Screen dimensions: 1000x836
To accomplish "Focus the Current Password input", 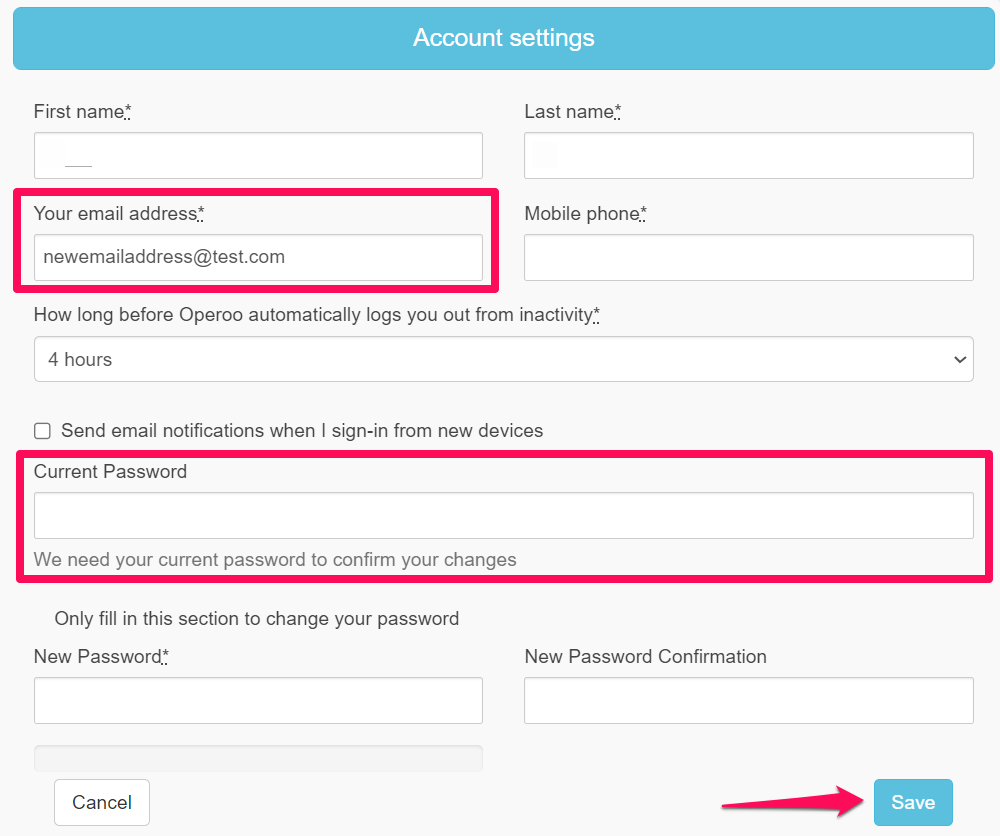I will tap(503, 516).
